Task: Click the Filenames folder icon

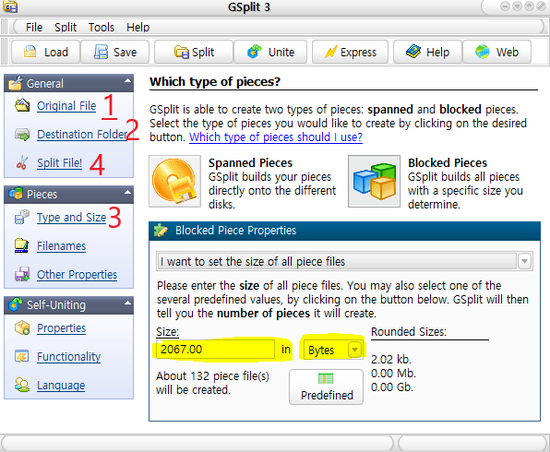Action: (x=22, y=245)
